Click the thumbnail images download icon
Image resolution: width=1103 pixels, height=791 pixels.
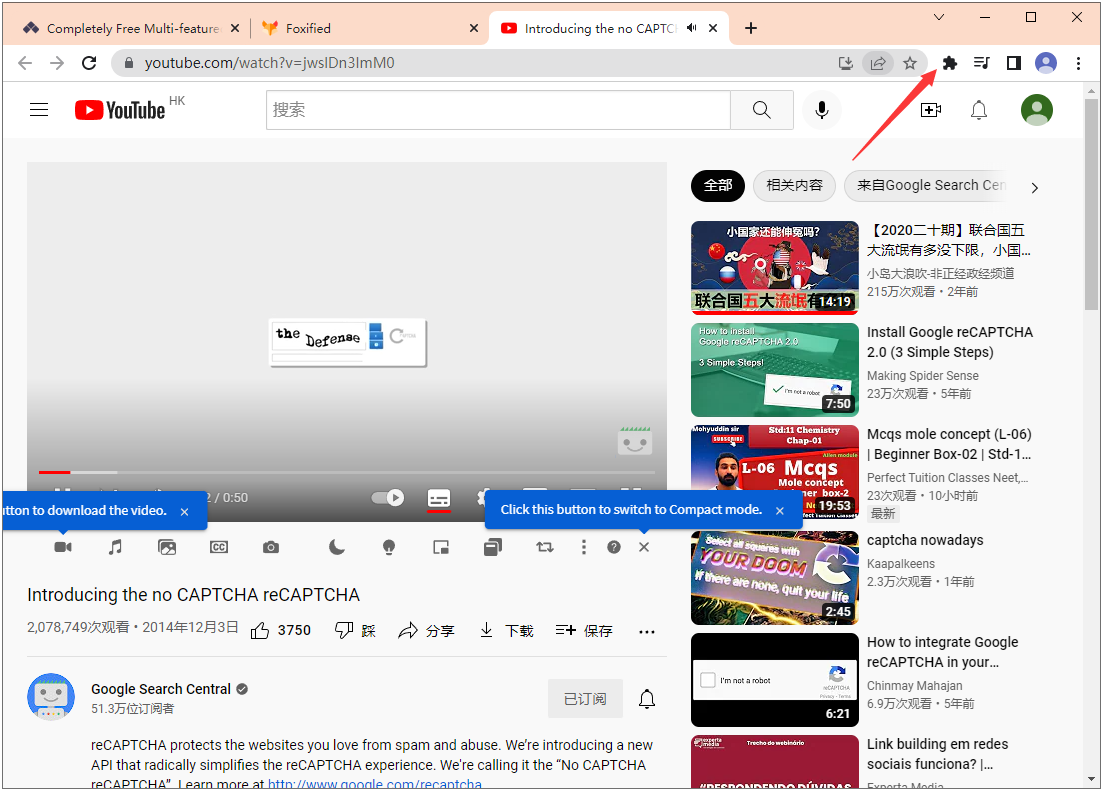tap(167, 547)
